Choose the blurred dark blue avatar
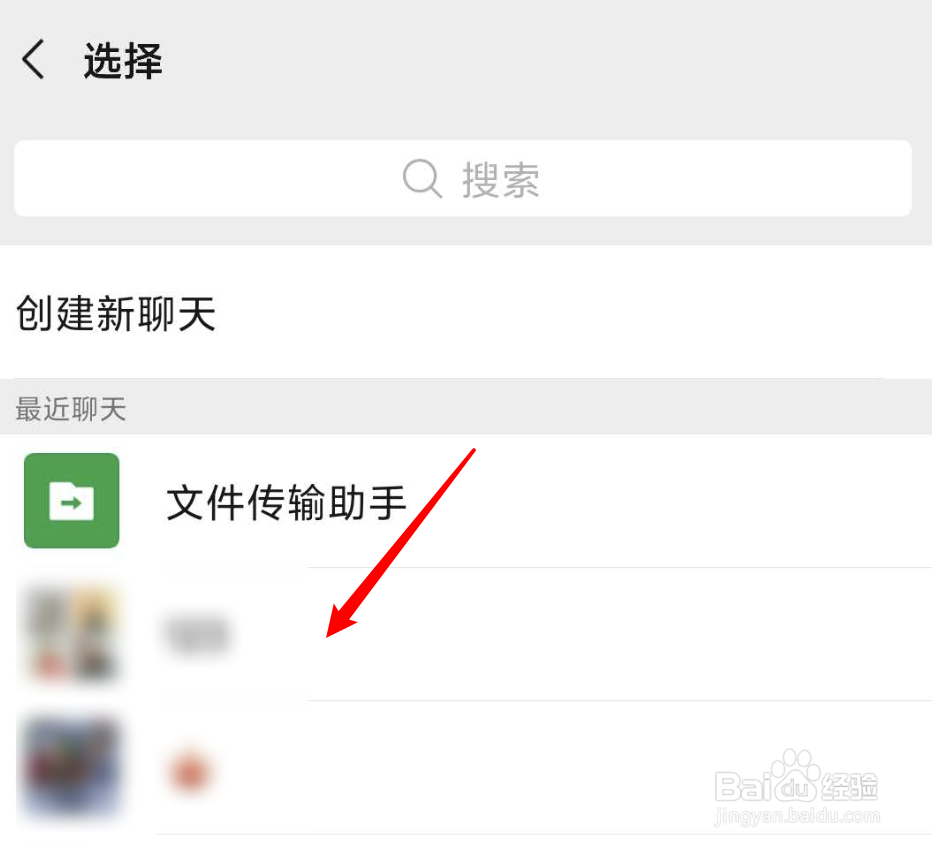The image size is (932, 848). pyautogui.click(x=71, y=767)
